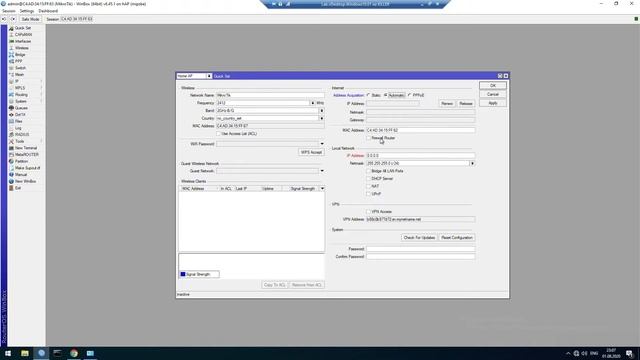The width and height of the screenshot is (640, 360).
Task: Open the Frequency dropdown arrow
Action: 313,103
